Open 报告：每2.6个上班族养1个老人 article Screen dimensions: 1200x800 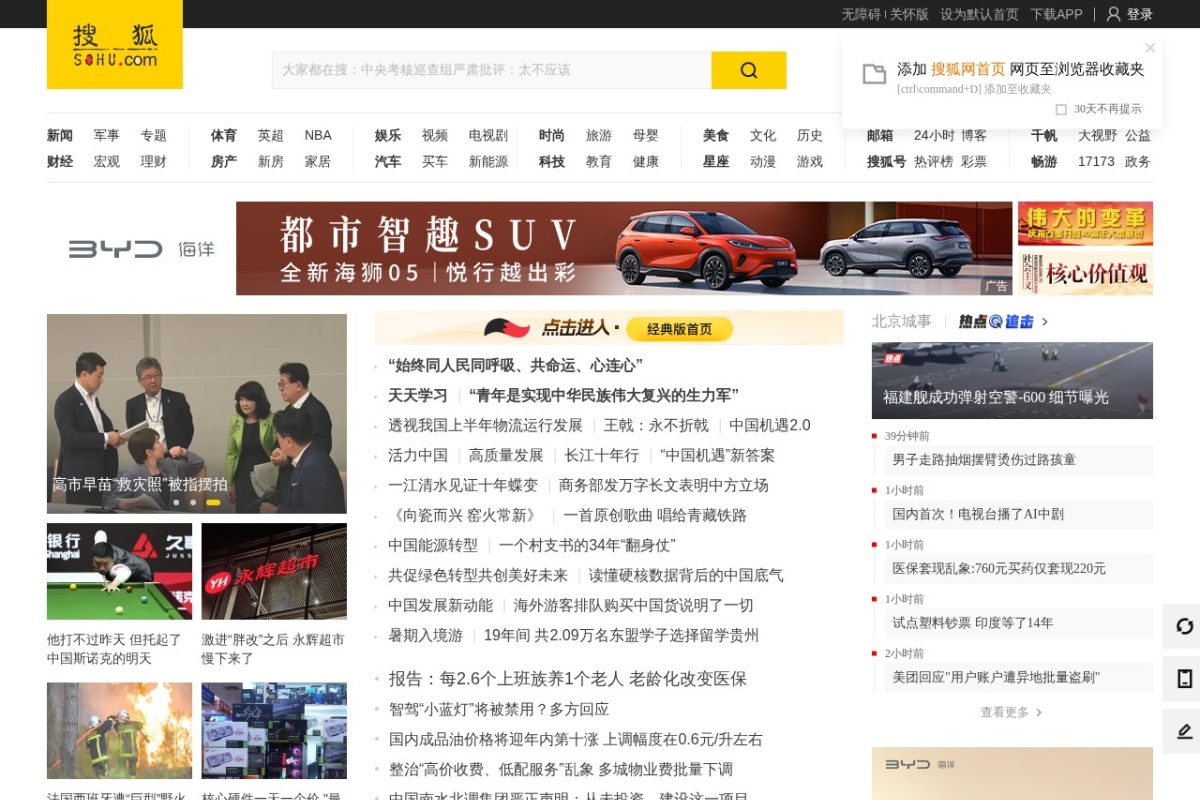click(568, 678)
